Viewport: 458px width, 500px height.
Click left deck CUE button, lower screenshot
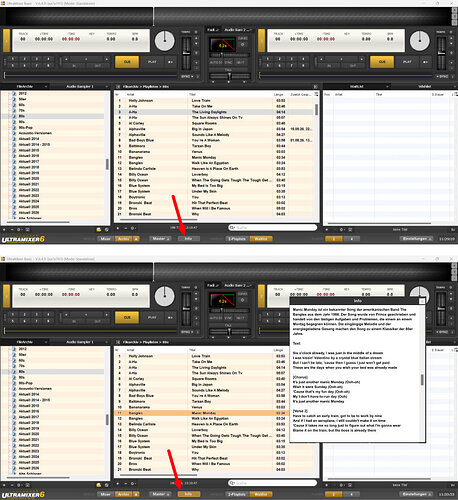coord(127,317)
